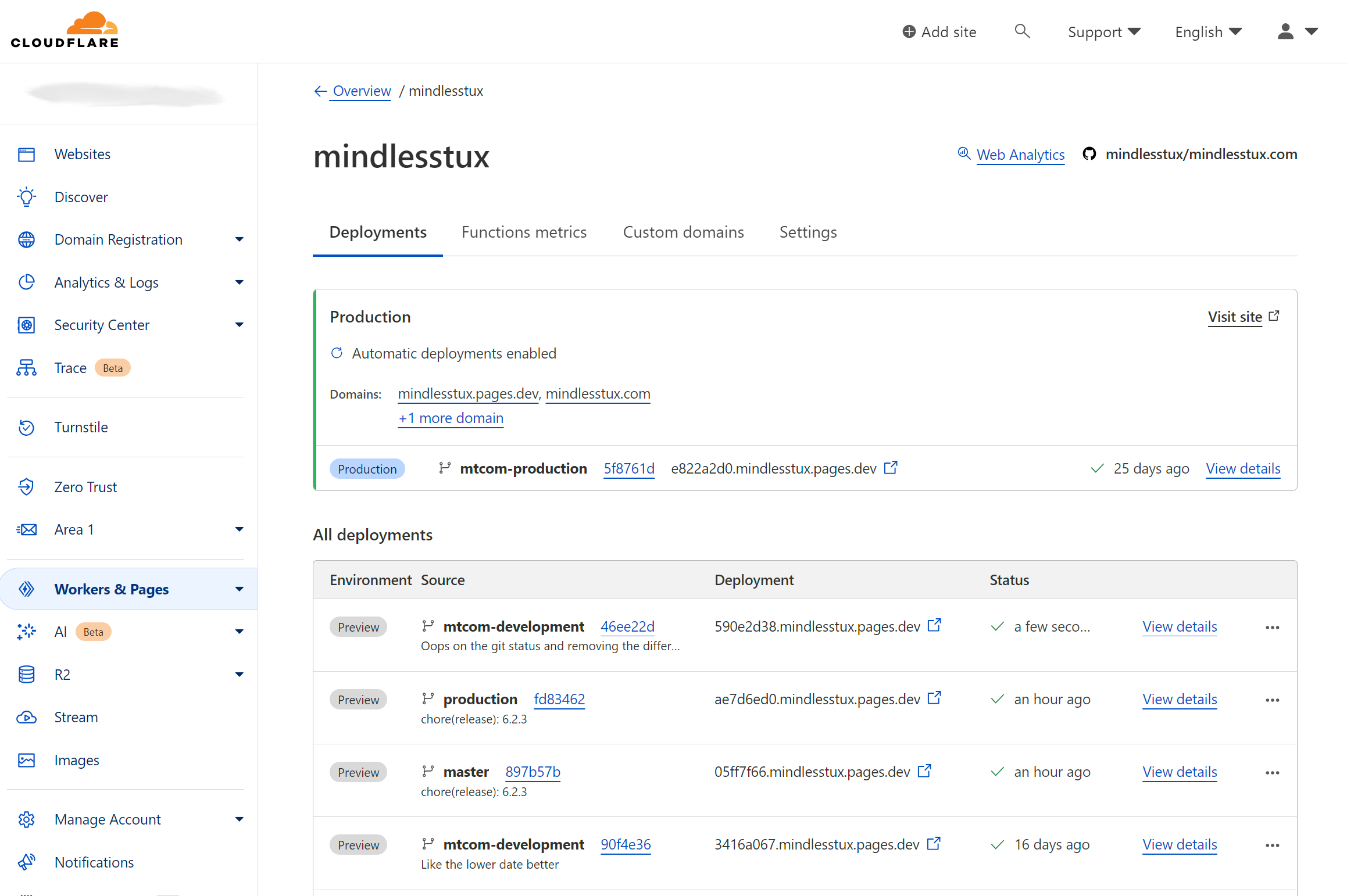Switch to the Custom domains tab
1347x896 pixels.
tap(683, 232)
